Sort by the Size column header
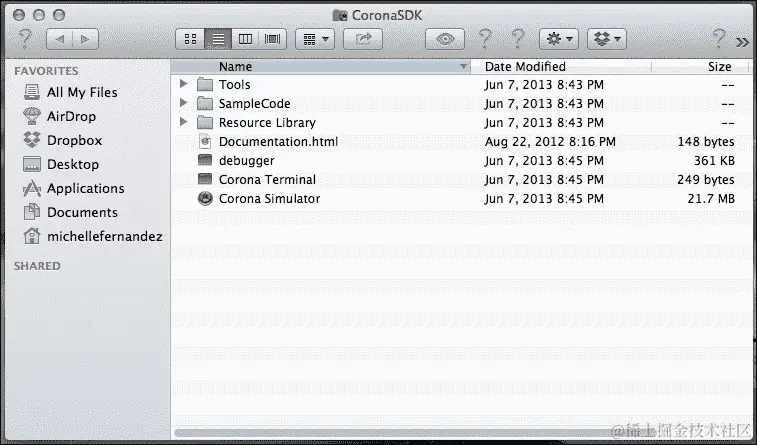 click(x=701, y=67)
